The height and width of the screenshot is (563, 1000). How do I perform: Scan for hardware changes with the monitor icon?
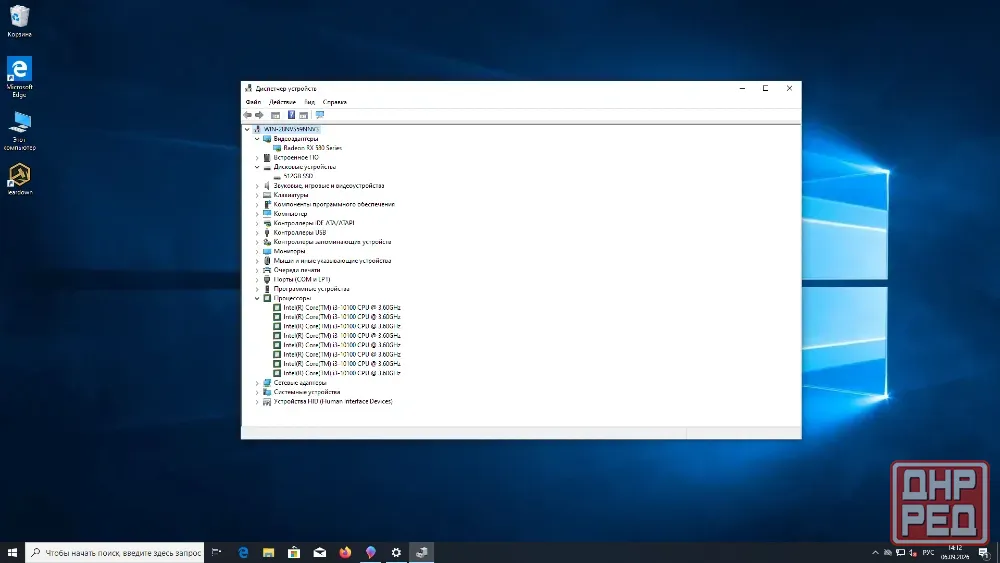coord(320,115)
